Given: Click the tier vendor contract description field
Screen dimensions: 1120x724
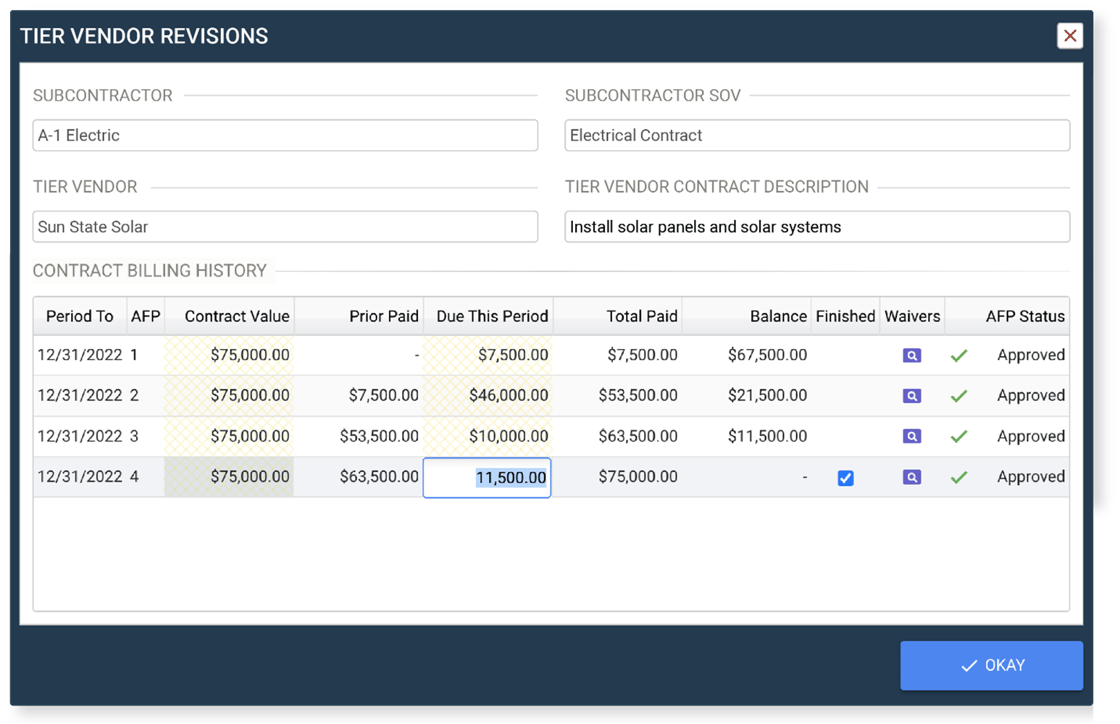Looking at the screenshot, I should pos(817,226).
